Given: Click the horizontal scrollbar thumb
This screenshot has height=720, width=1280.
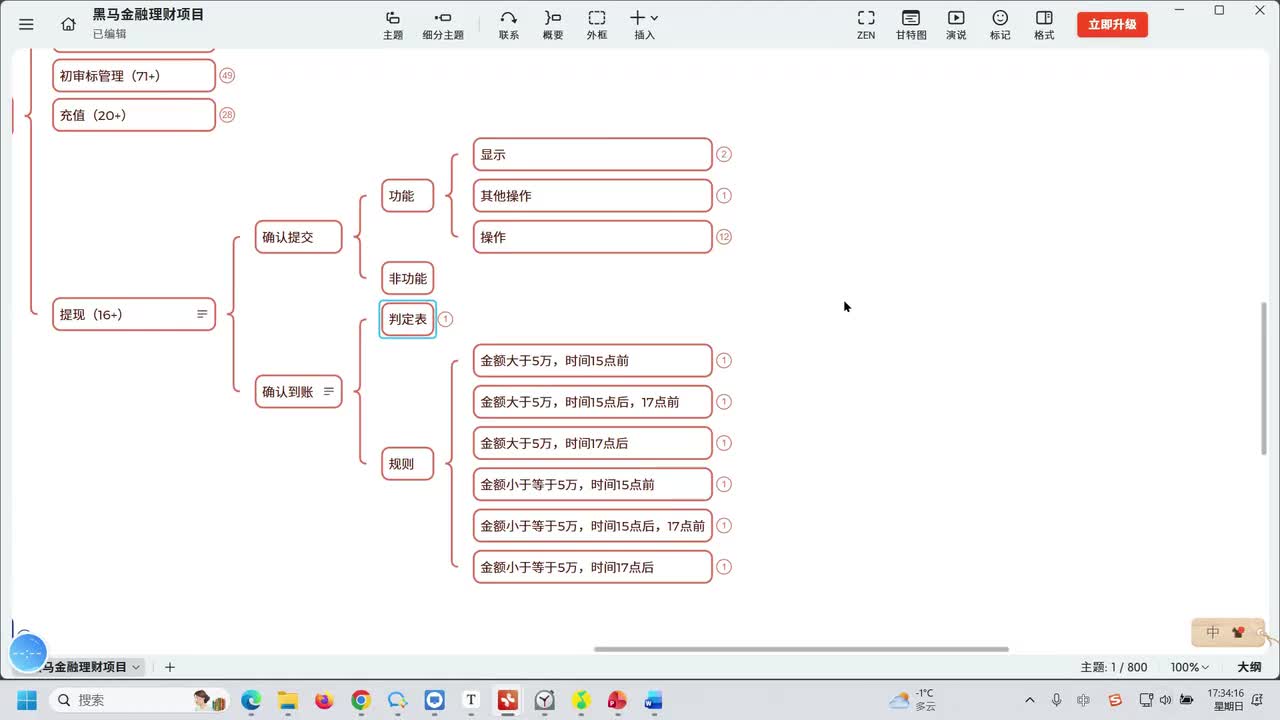Looking at the screenshot, I should tap(801, 649).
